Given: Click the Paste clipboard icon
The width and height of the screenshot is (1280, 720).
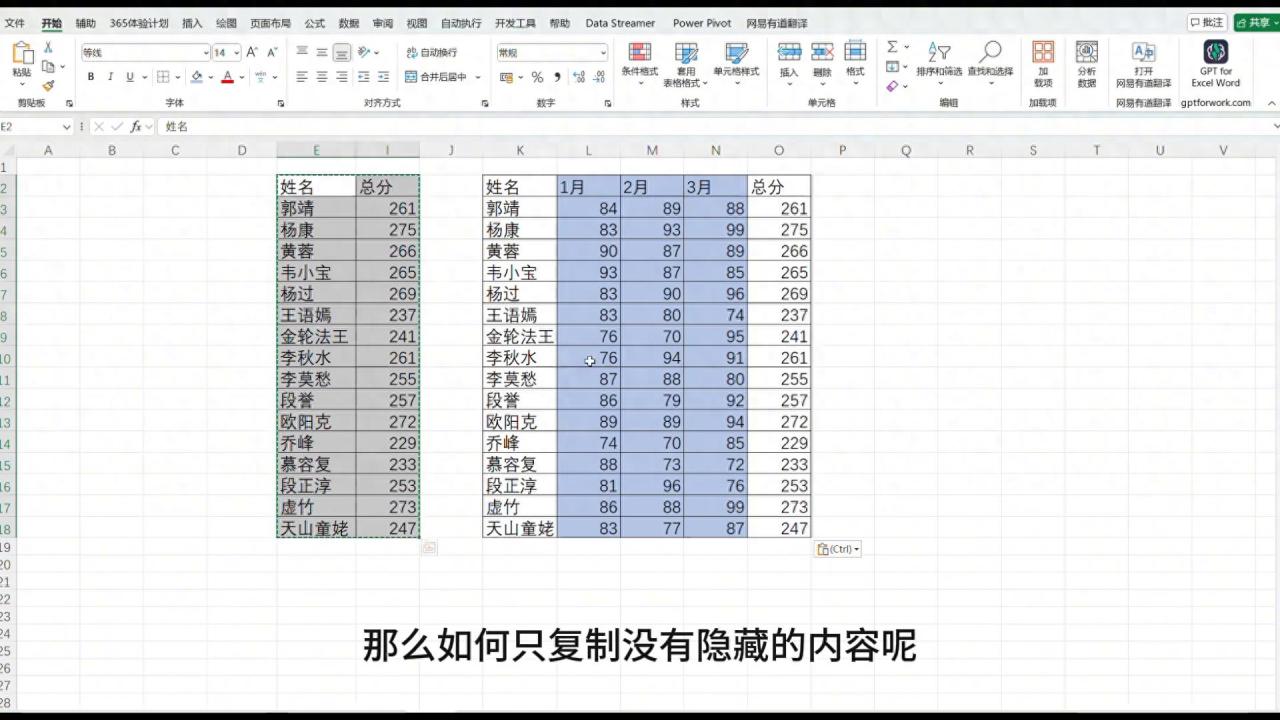Looking at the screenshot, I should click(22, 54).
